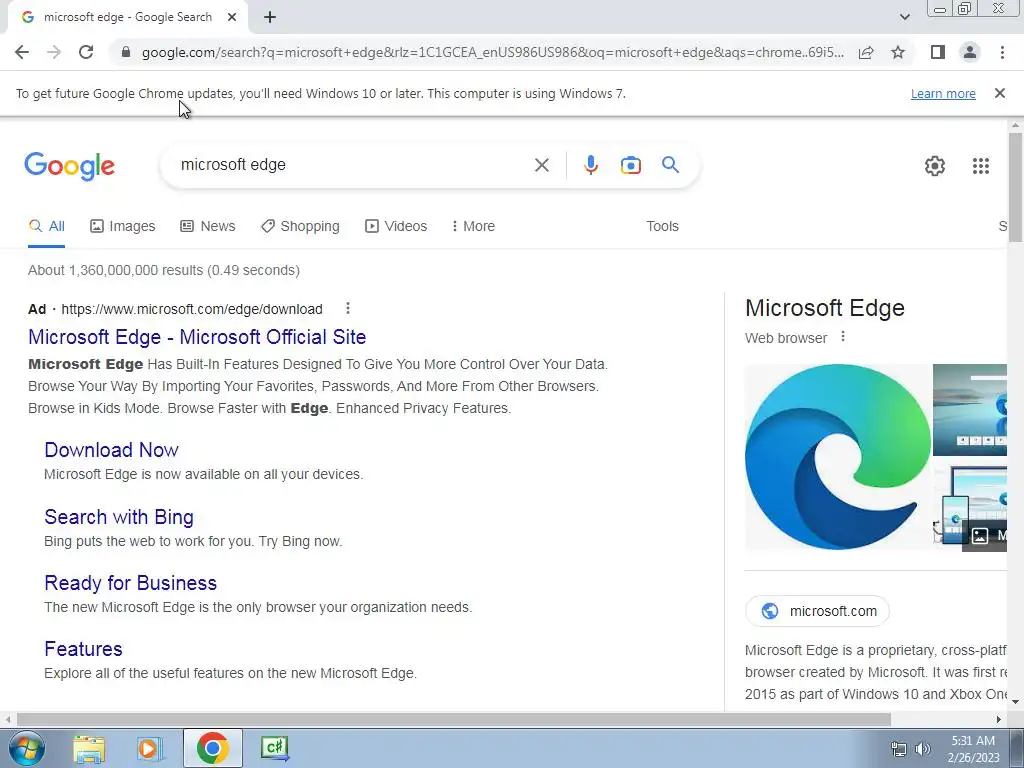The width and height of the screenshot is (1024, 768).
Task: Start a voice search with microphone
Action: pos(590,165)
